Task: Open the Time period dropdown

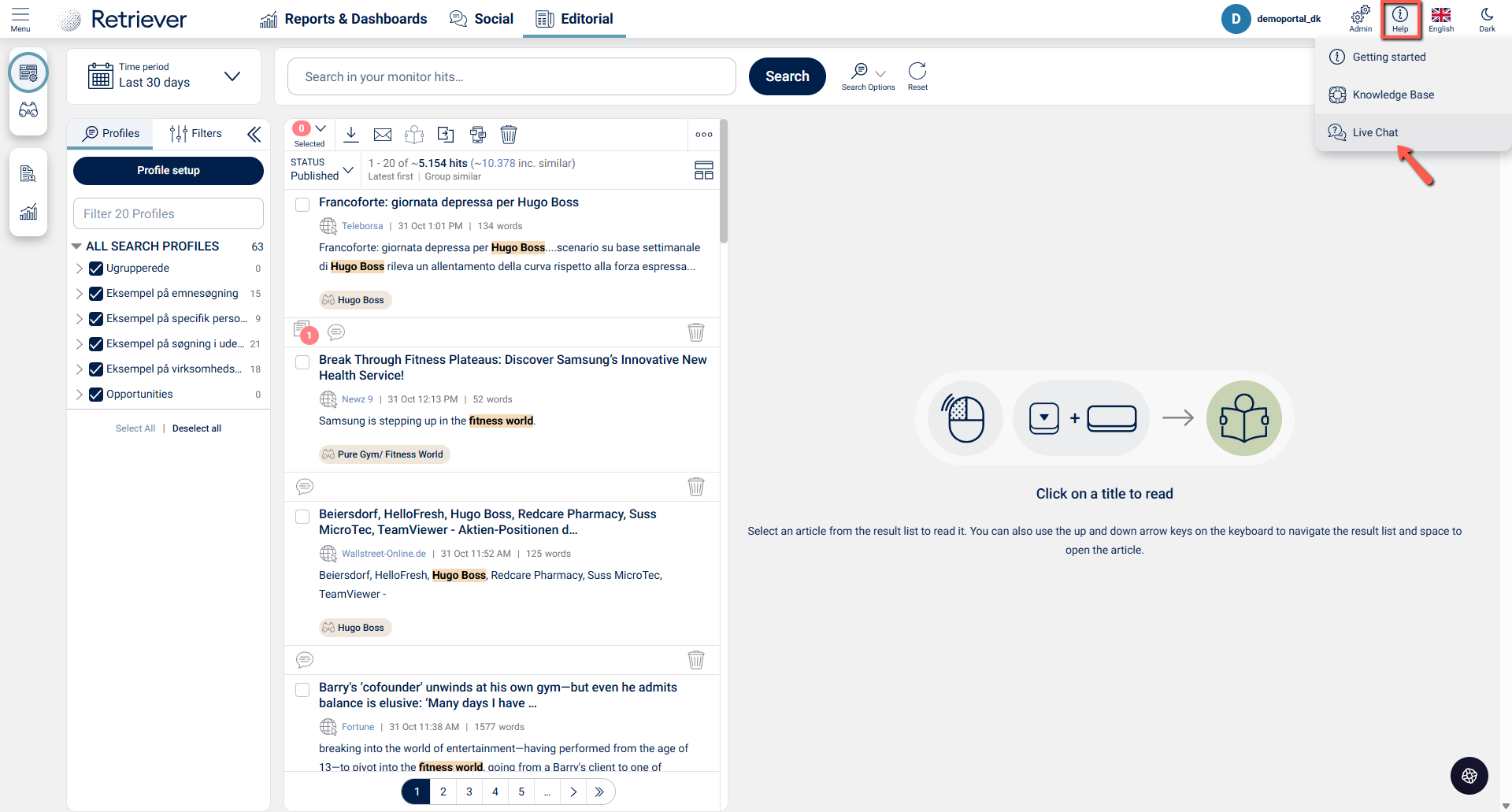Action: (x=164, y=76)
